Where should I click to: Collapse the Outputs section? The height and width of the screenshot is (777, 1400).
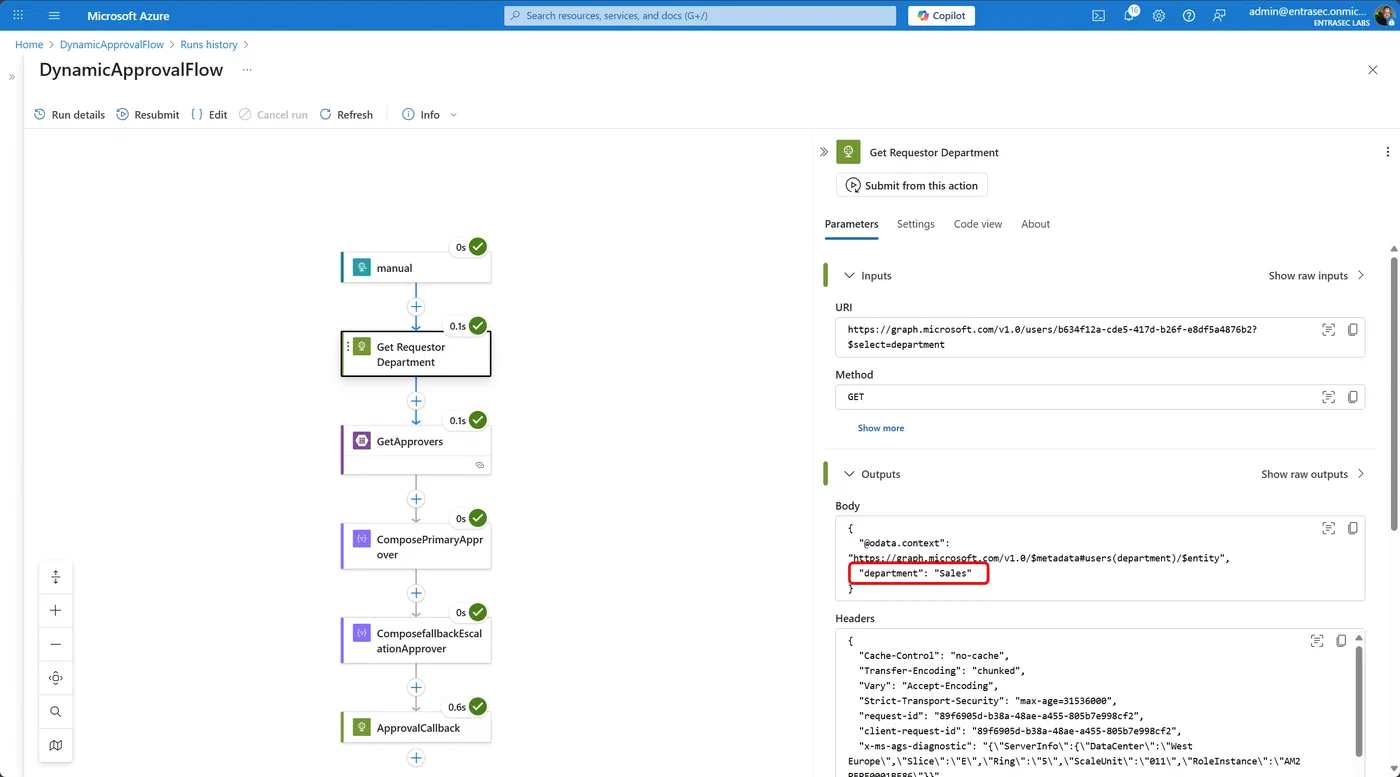849,474
